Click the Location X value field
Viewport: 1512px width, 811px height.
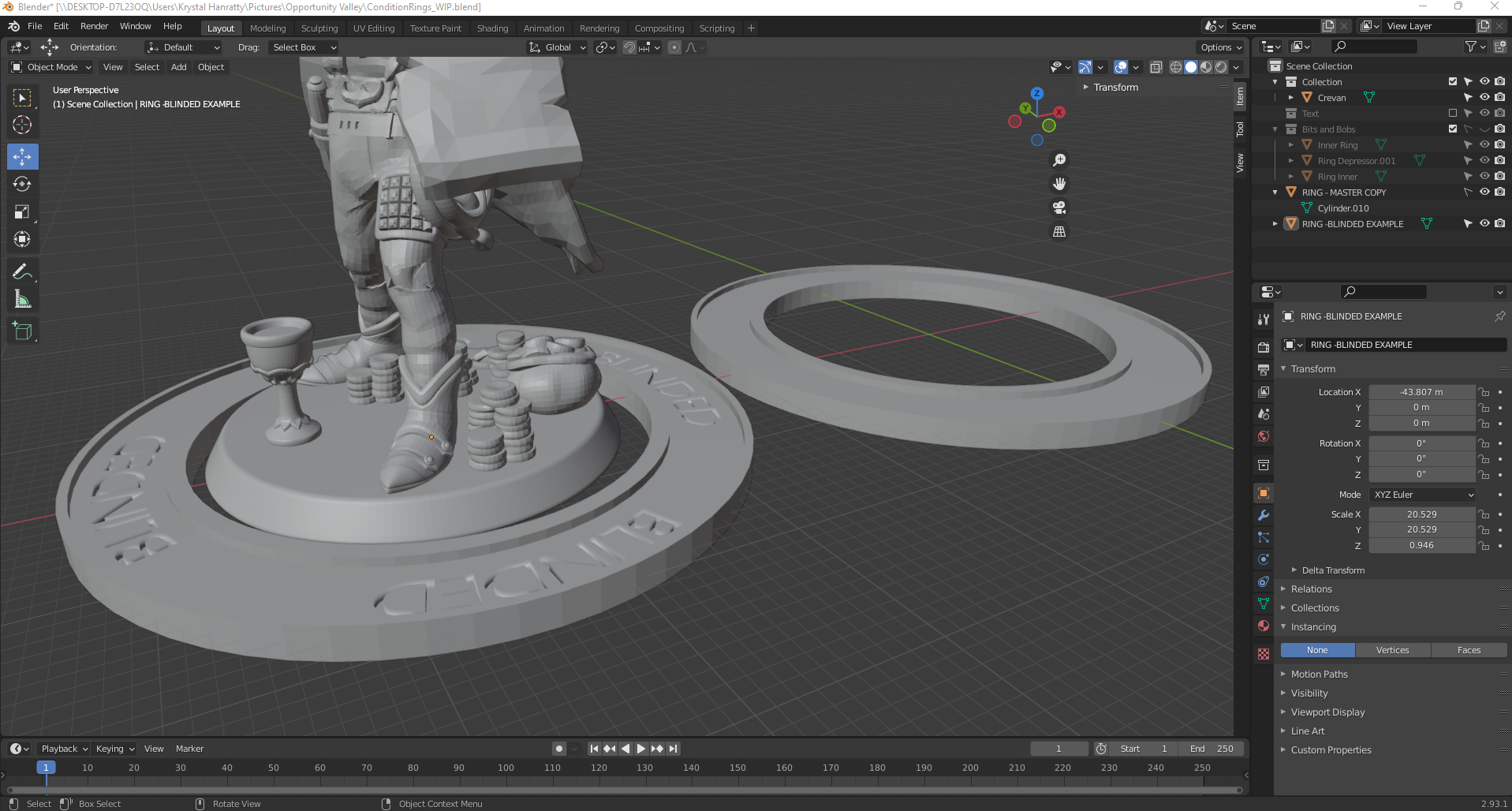[1421, 392]
